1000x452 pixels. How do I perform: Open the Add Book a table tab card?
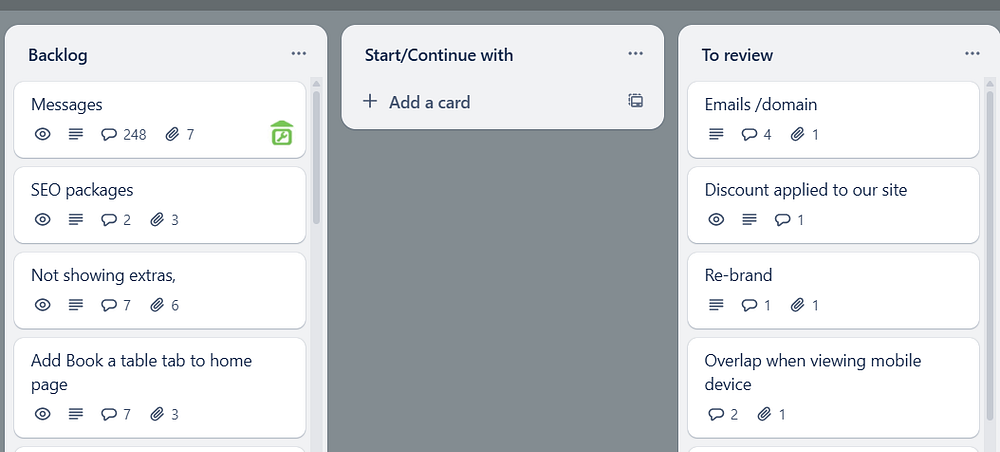tap(141, 372)
